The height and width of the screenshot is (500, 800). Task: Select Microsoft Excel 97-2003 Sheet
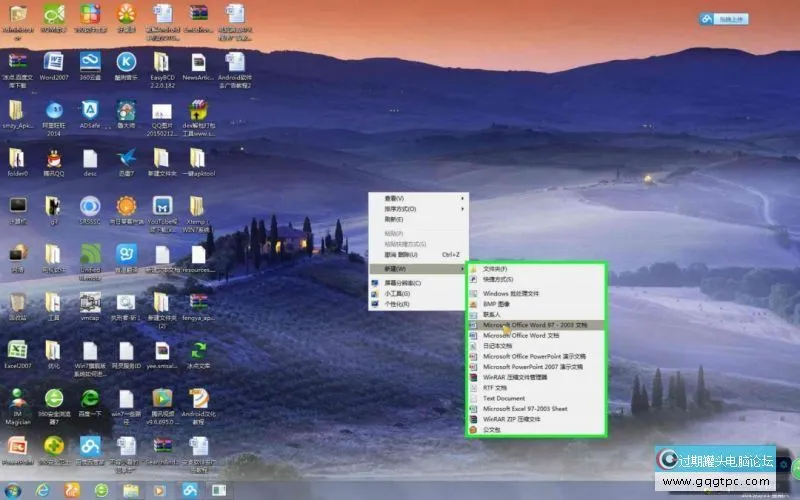536,409
